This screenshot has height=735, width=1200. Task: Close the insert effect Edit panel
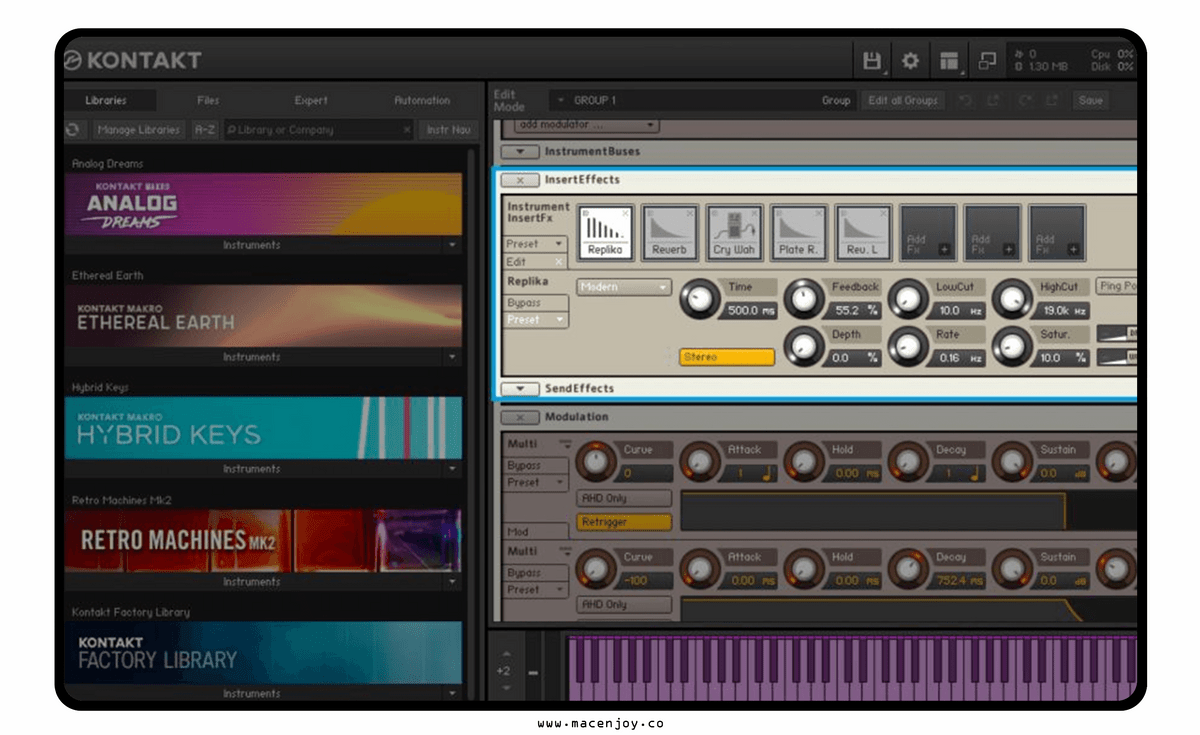559,262
